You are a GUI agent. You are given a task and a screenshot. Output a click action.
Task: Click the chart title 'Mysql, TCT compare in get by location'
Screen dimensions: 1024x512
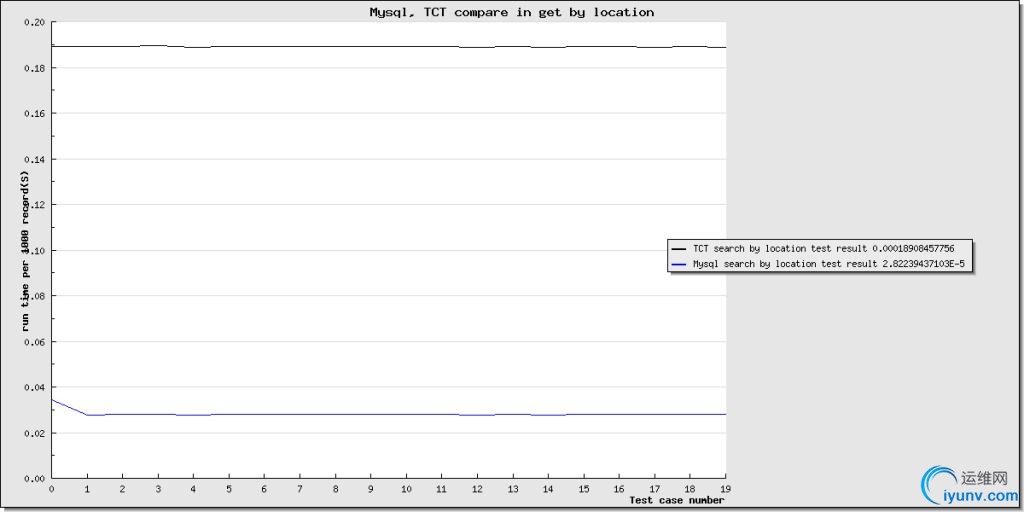click(511, 12)
